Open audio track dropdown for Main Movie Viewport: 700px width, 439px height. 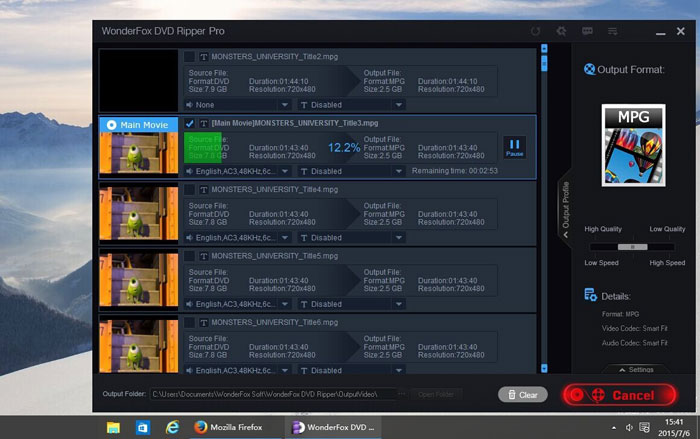click(x=238, y=171)
